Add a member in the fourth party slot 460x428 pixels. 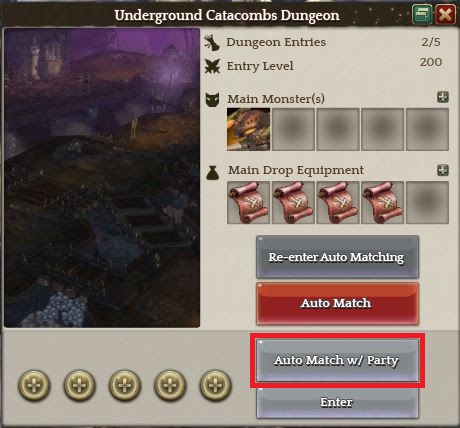(170, 385)
